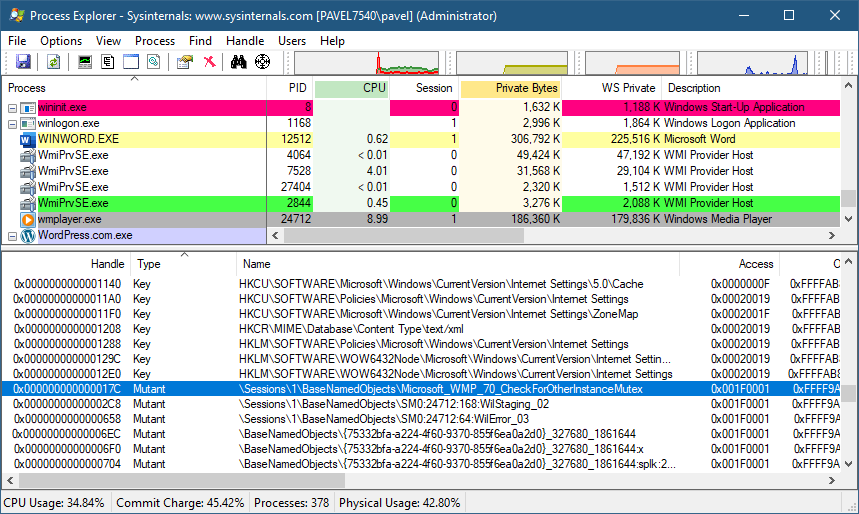Click the physical memory graph with orange fill
This screenshot has height=514, width=859.
tap(632, 63)
